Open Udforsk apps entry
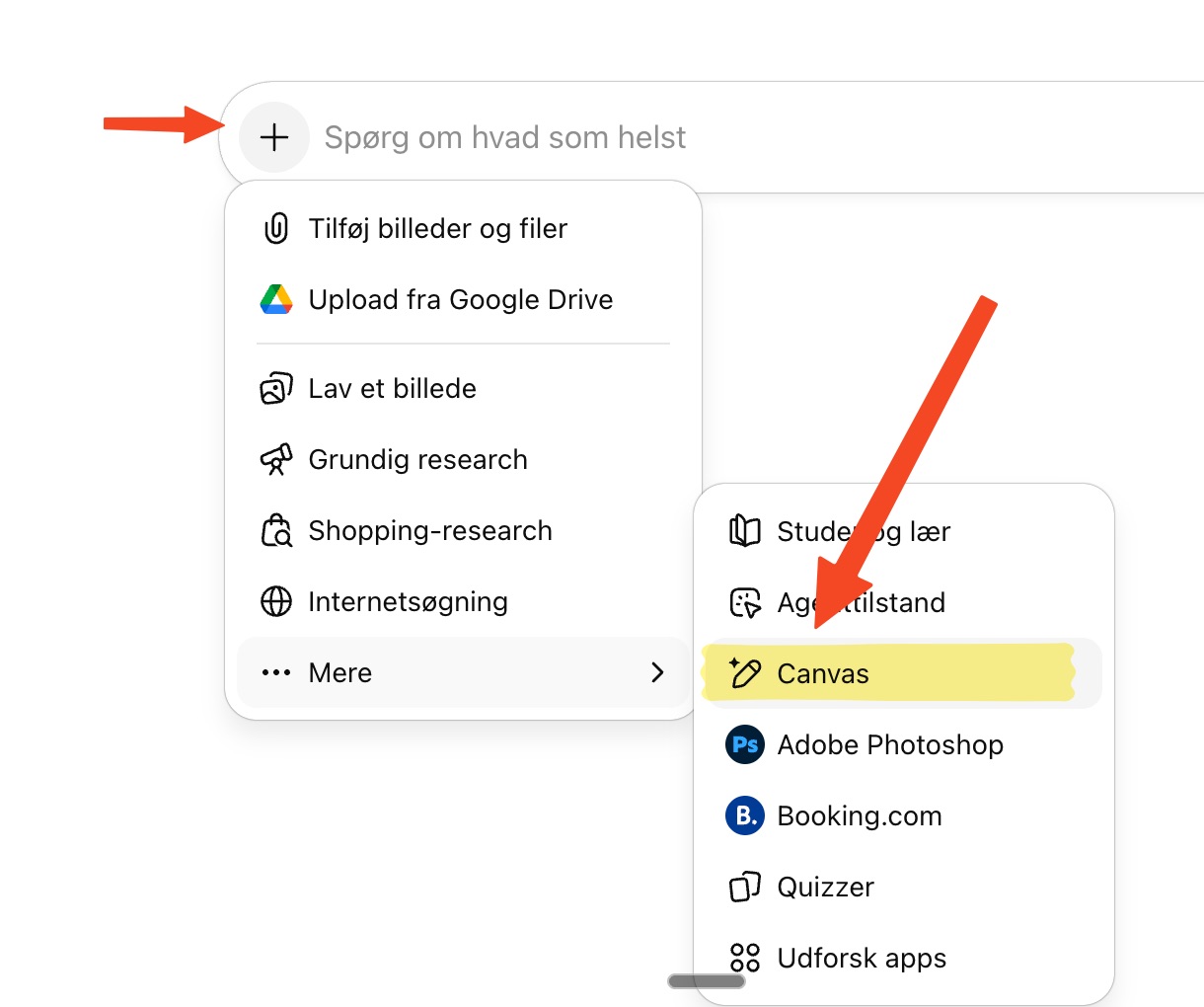The width and height of the screenshot is (1204, 1007). (x=861, y=958)
